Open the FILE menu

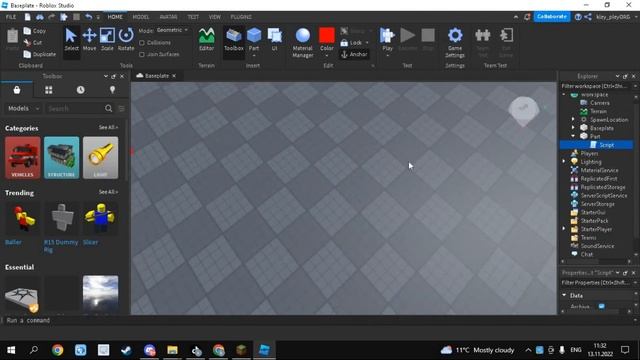tap(11, 17)
